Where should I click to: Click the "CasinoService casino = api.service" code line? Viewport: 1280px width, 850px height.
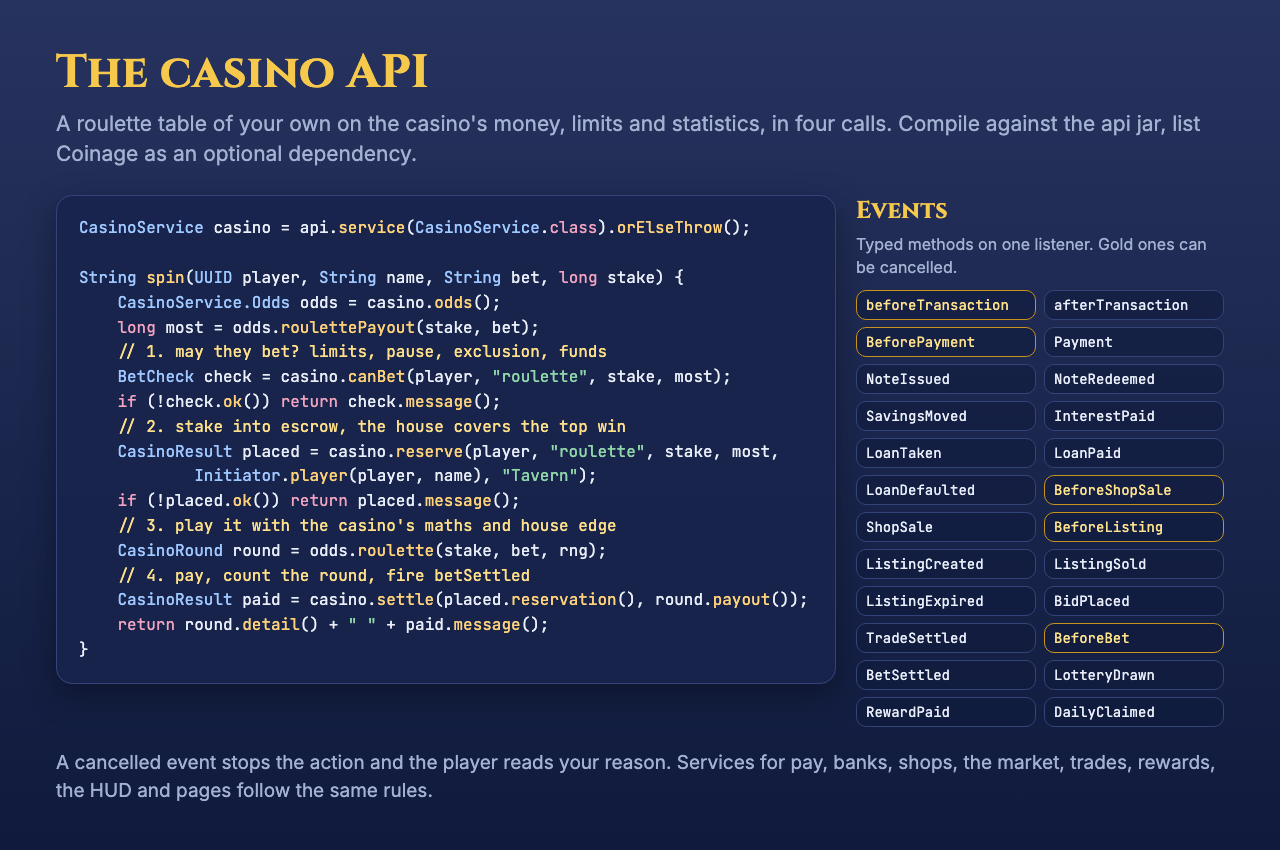(415, 227)
